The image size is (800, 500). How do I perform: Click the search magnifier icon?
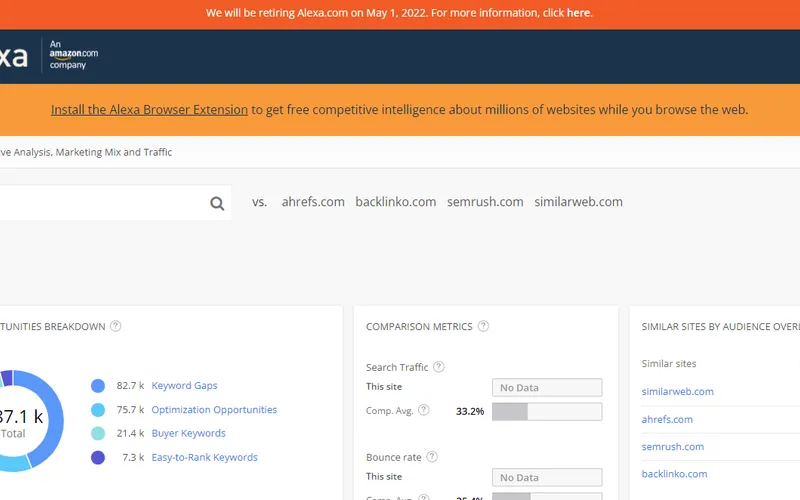(217, 204)
